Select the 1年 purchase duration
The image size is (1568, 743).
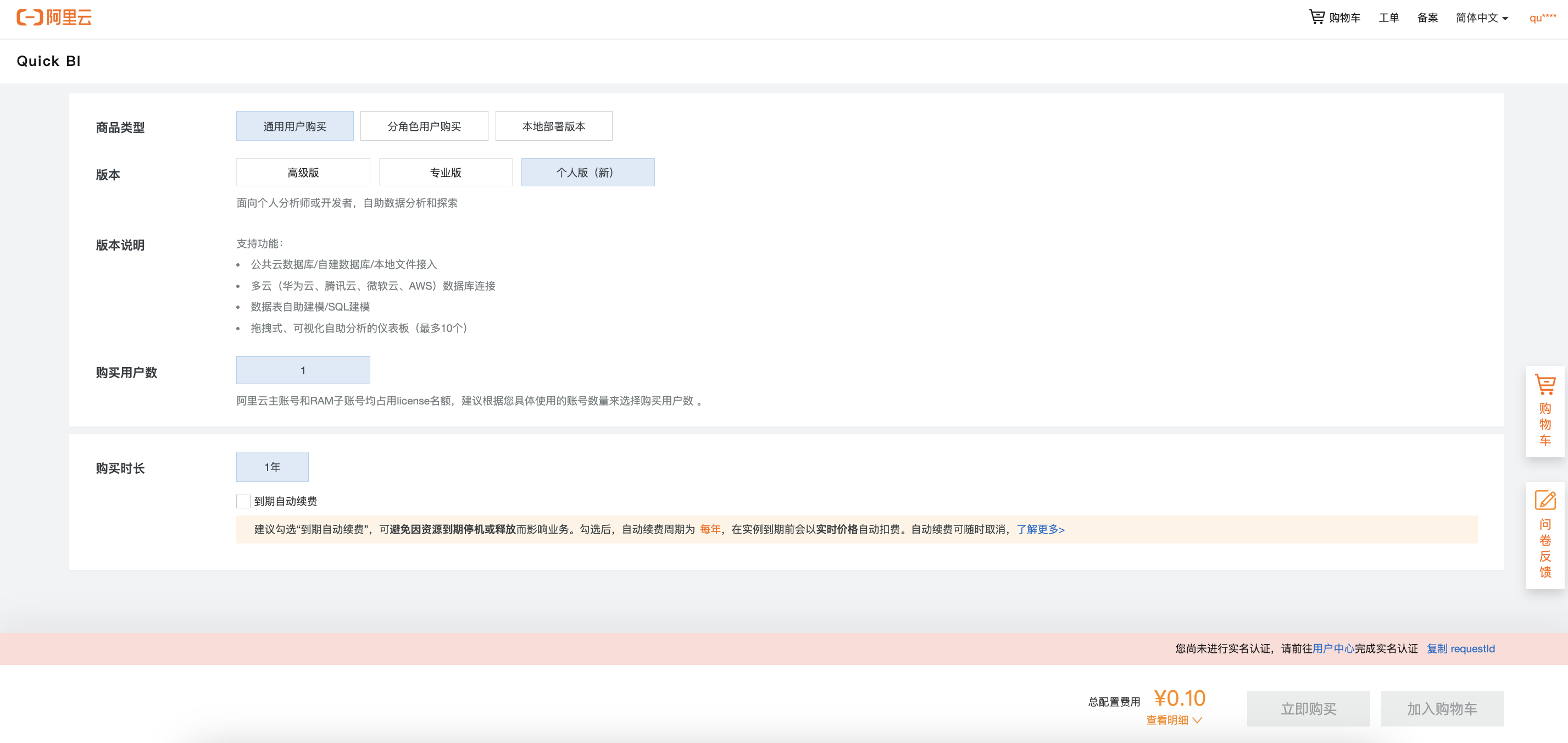(272, 467)
